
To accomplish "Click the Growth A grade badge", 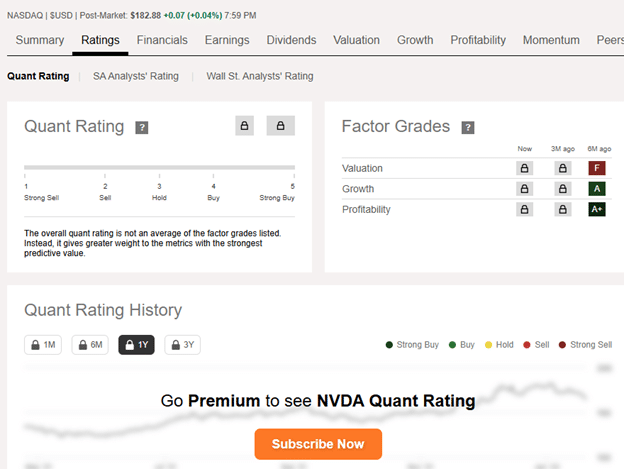I will pos(597,189).
